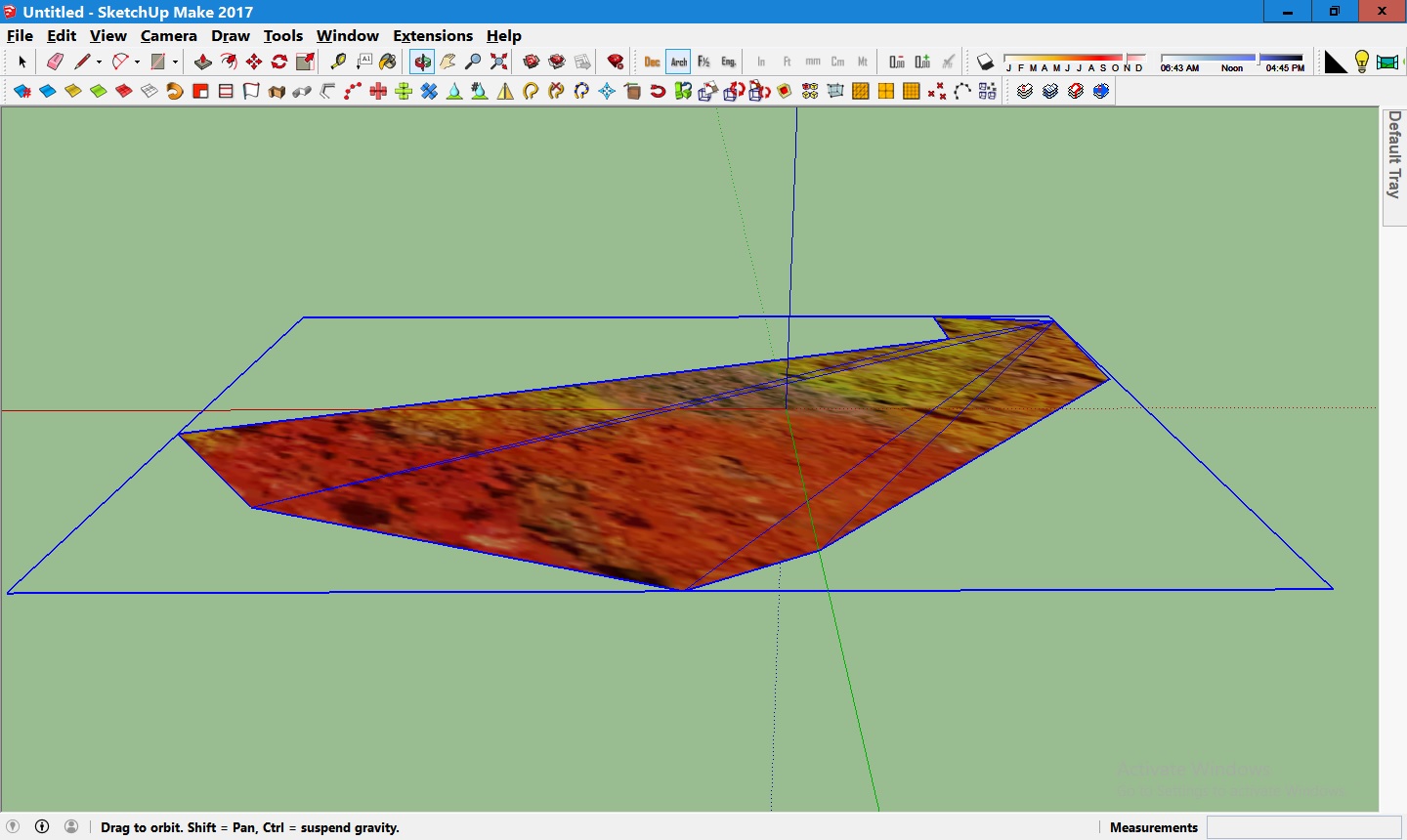The width and height of the screenshot is (1407, 840).
Task: Choose the Offset tool
Action: [229, 62]
